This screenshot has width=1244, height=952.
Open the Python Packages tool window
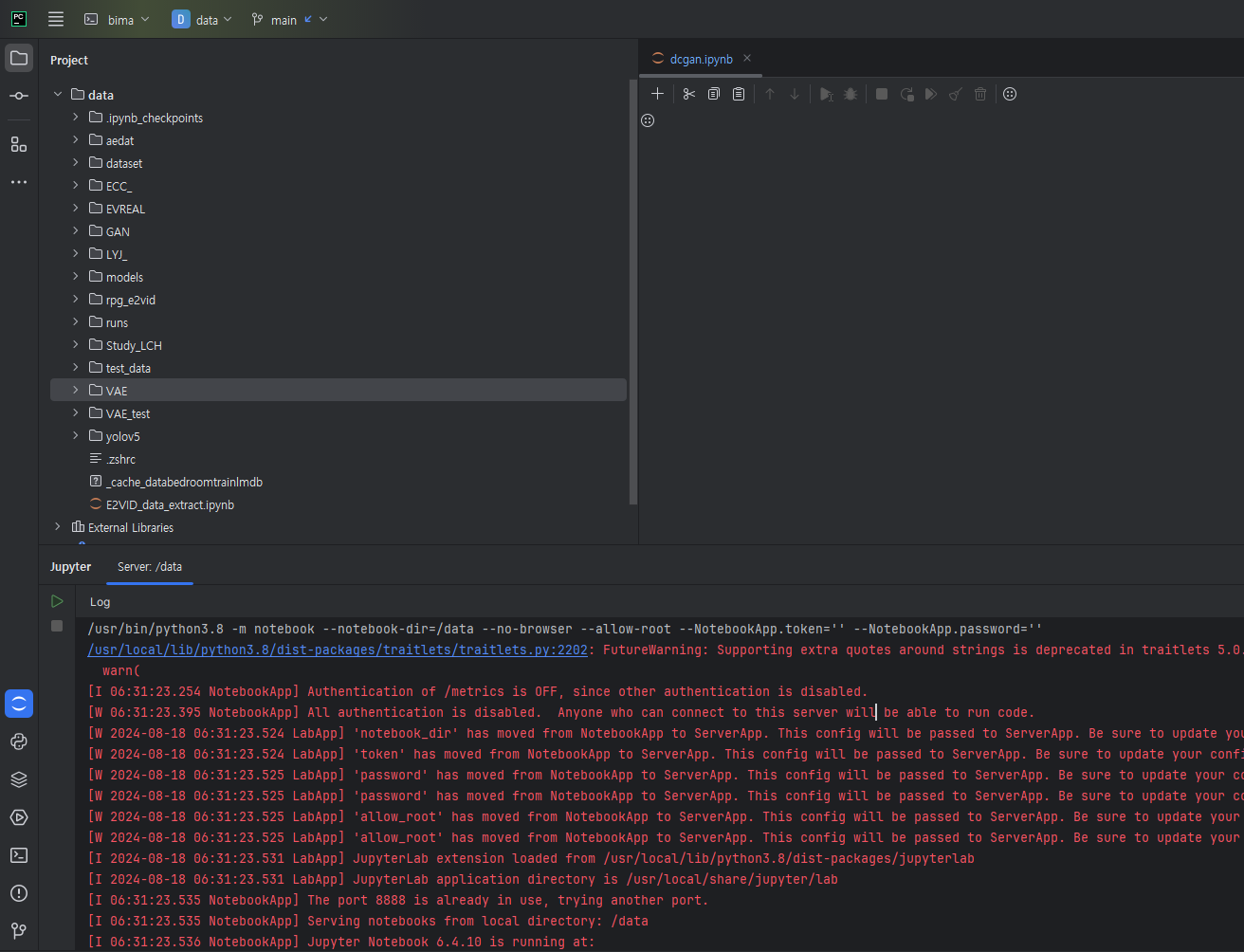pos(19,779)
